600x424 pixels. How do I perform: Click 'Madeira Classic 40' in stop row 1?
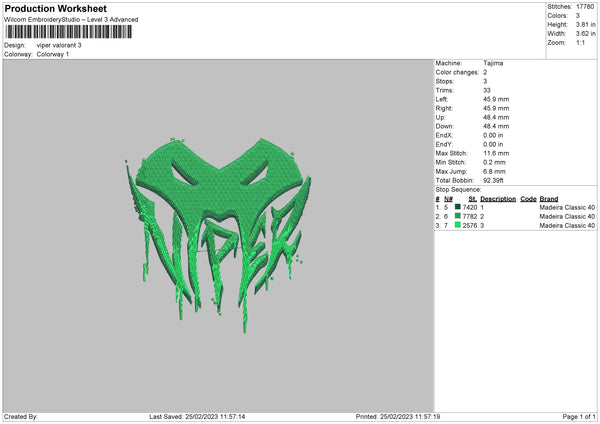coord(567,207)
